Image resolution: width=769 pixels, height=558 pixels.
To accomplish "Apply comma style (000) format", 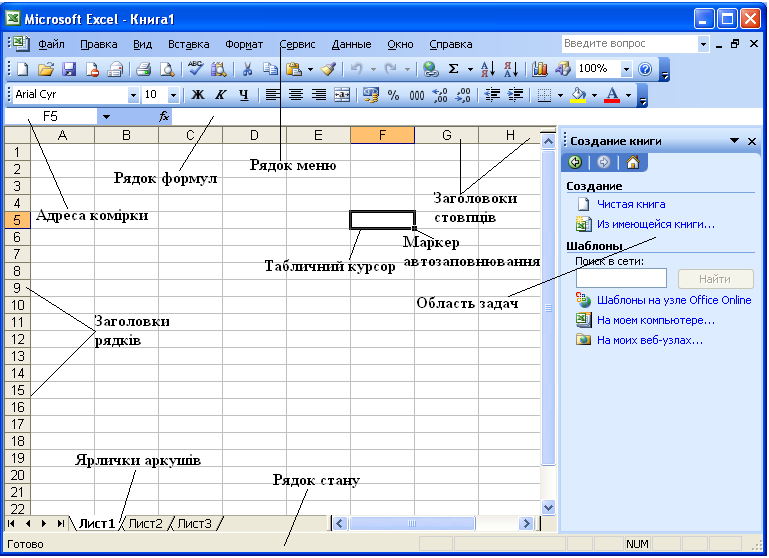I will point(416,95).
